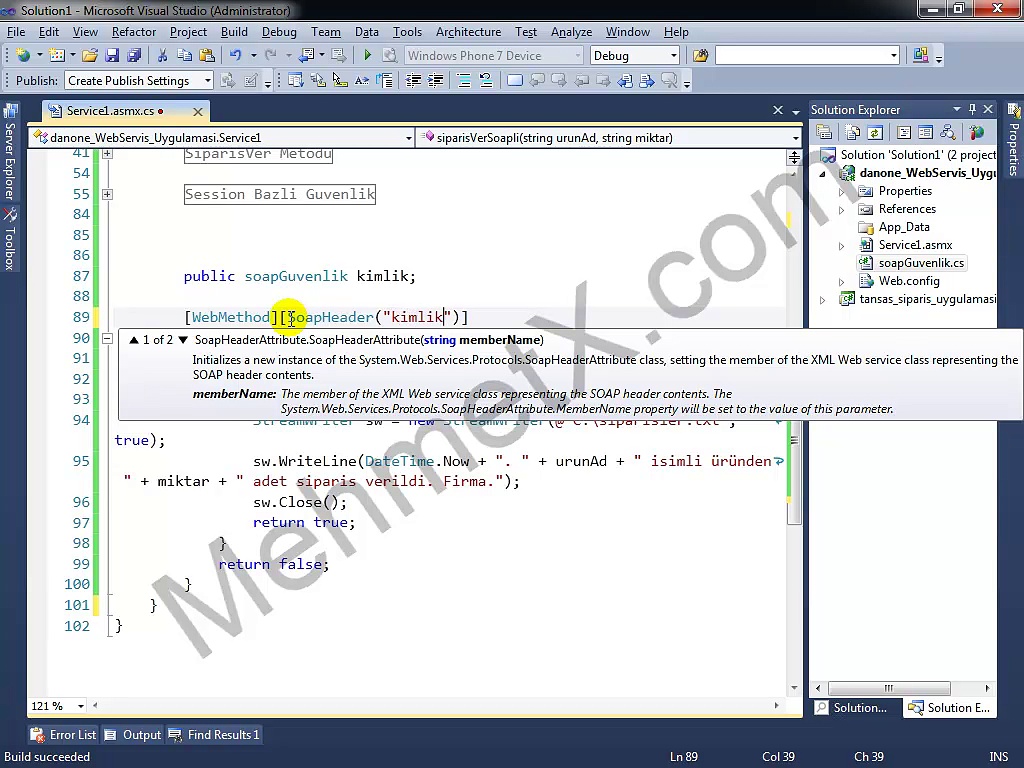The image size is (1024, 768).
Task: Increase line indent using the toolbar icon
Action: click(435, 80)
